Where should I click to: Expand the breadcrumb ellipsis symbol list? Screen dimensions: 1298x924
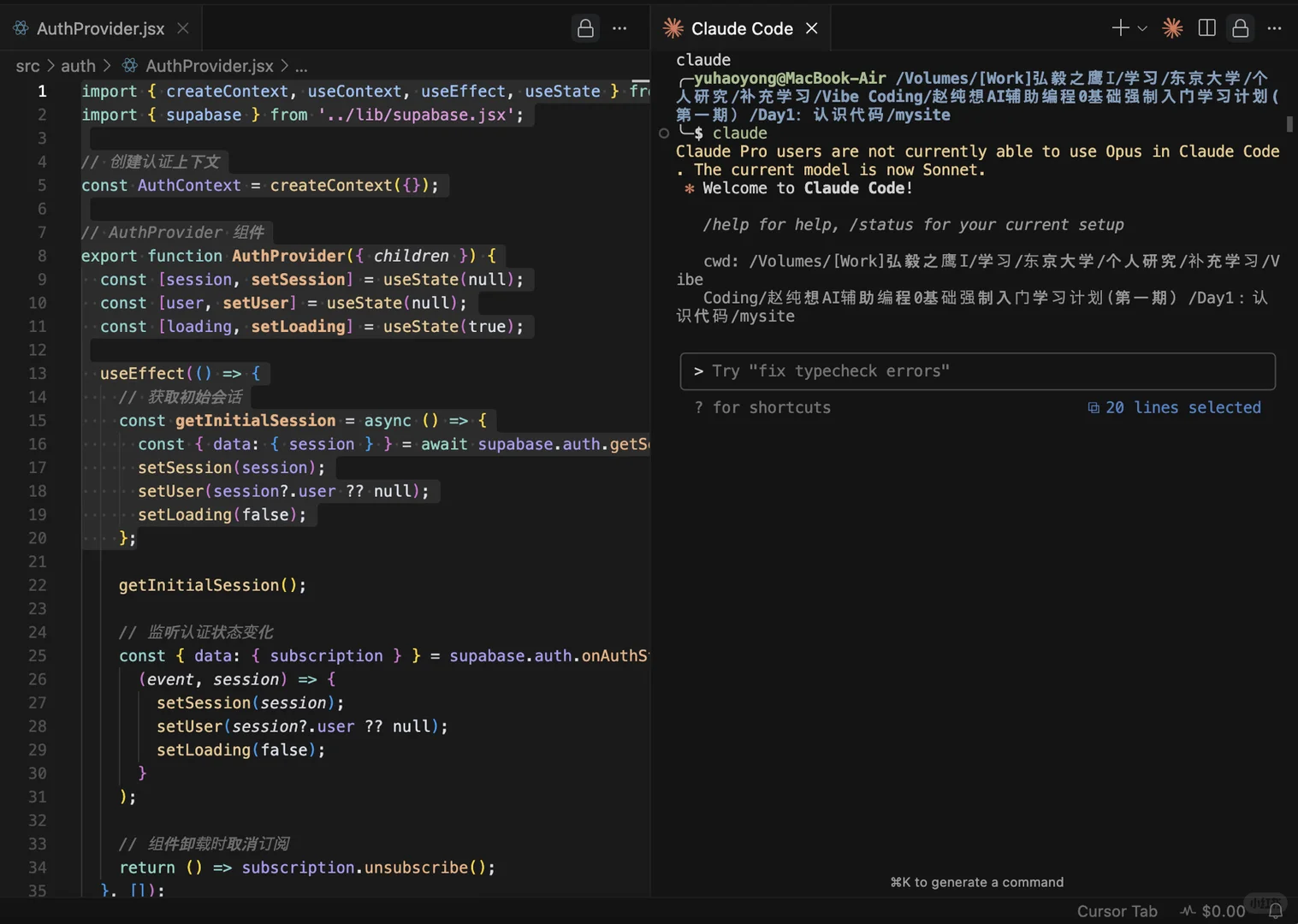[301, 66]
